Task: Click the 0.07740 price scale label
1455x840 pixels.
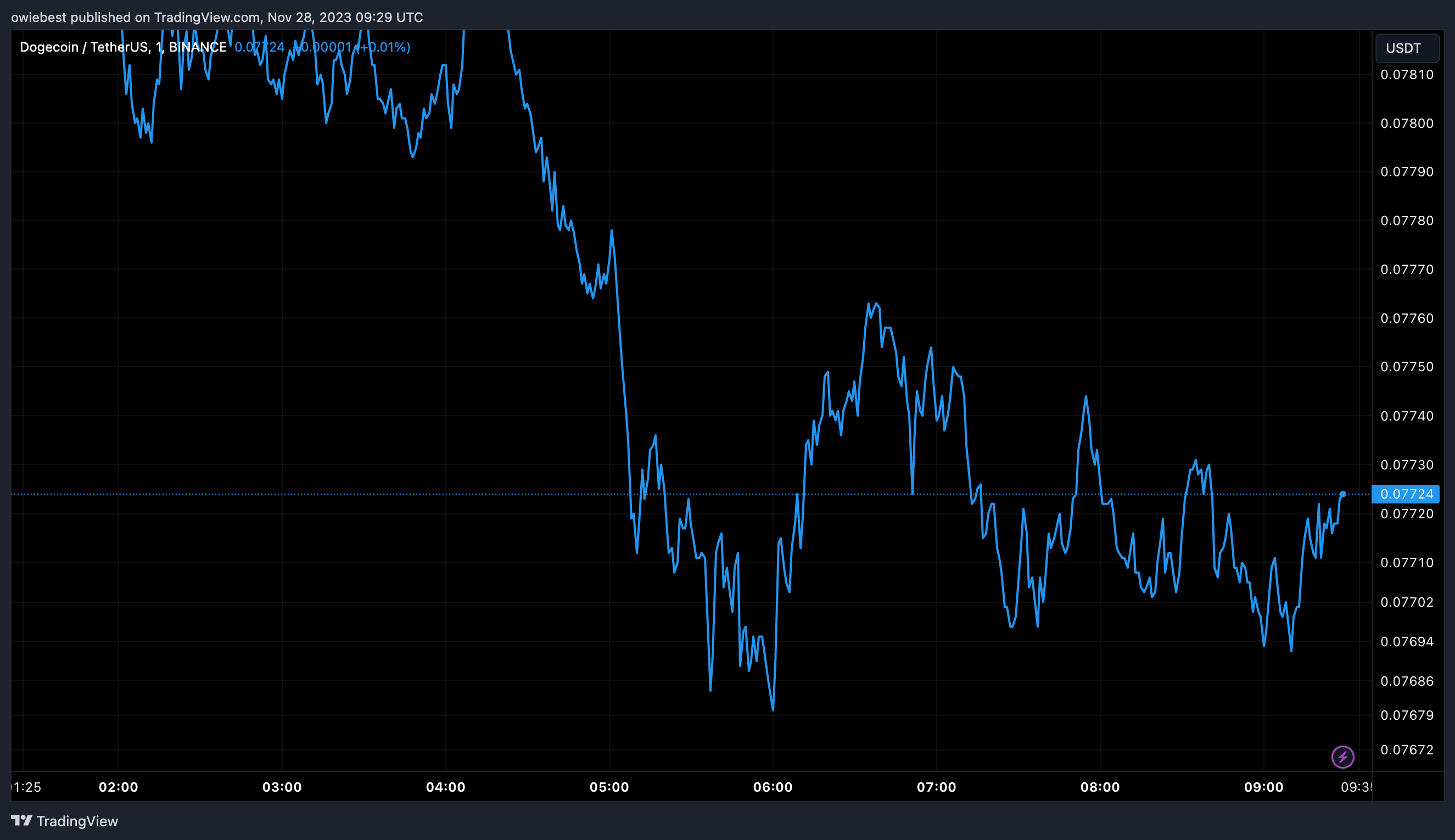Action: click(x=1407, y=416)
